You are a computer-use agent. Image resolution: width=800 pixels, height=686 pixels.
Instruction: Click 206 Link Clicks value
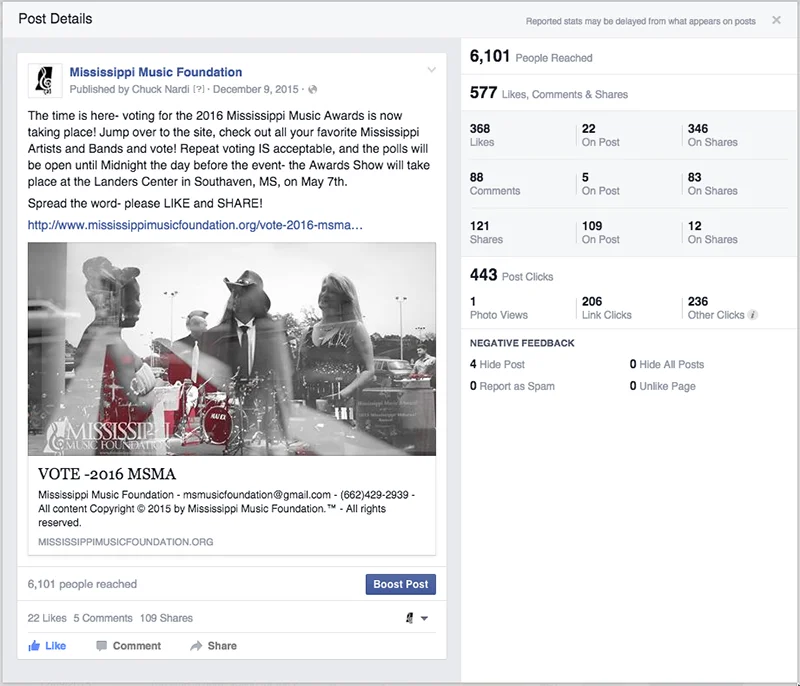[x=607, y=308]
